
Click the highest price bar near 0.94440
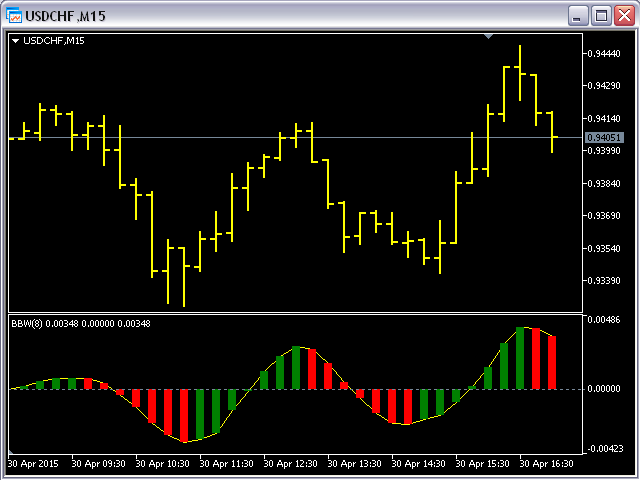(520, 73)
